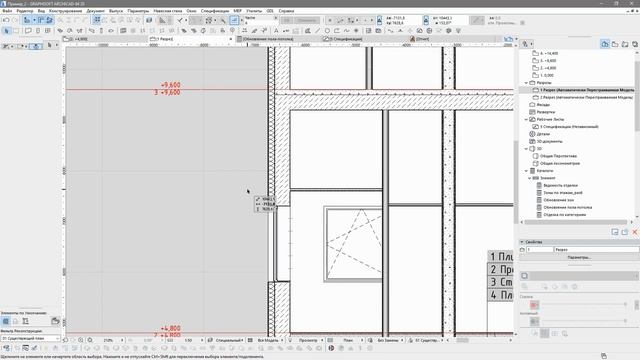640x360 pixels.
Task: Open the Справка menu
Action: (x=286, y=11)
